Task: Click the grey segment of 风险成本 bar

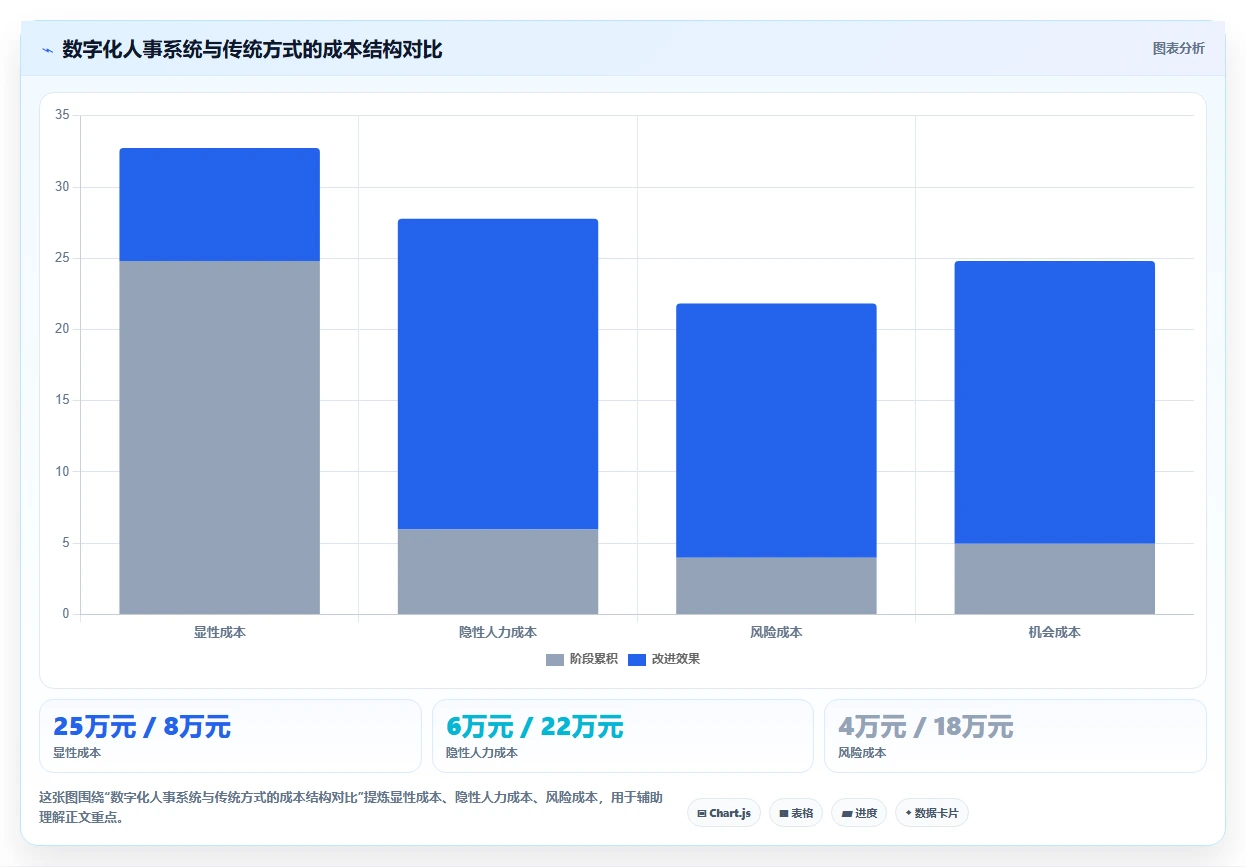Action: click(776, 585)
